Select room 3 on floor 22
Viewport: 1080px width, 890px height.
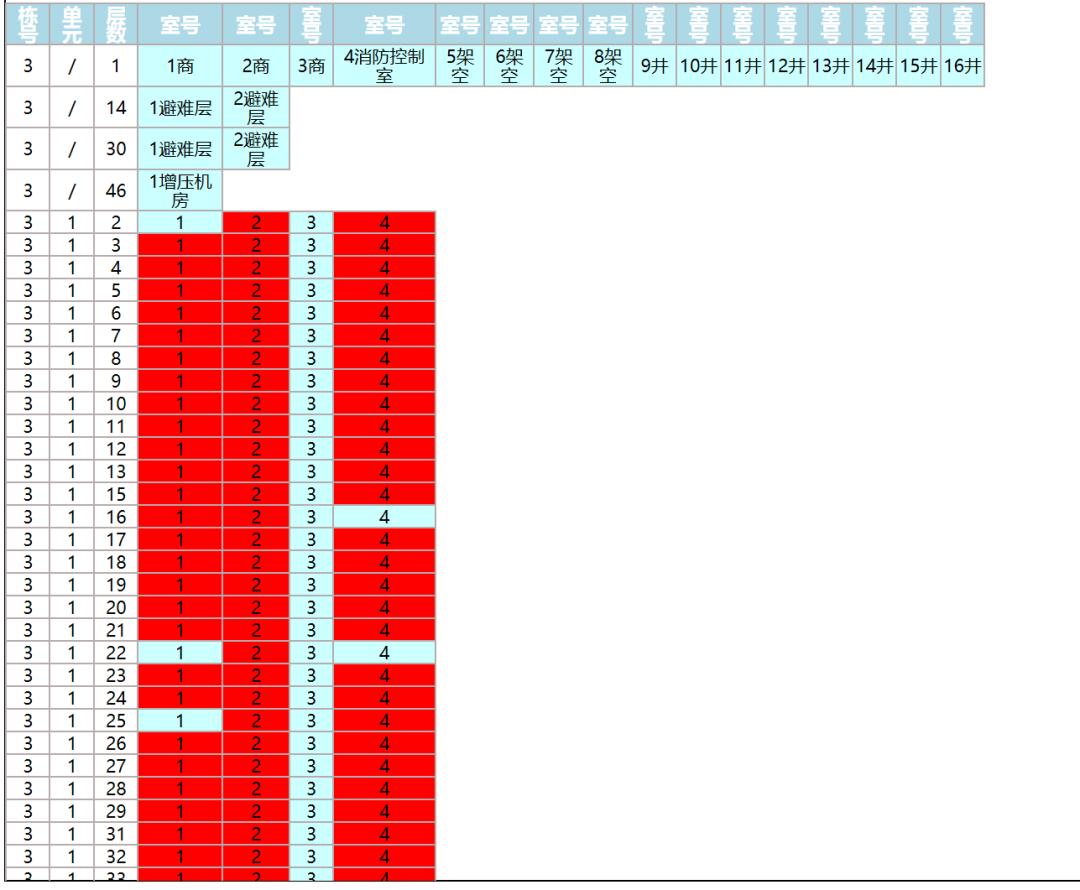click(x=311, y=652)
